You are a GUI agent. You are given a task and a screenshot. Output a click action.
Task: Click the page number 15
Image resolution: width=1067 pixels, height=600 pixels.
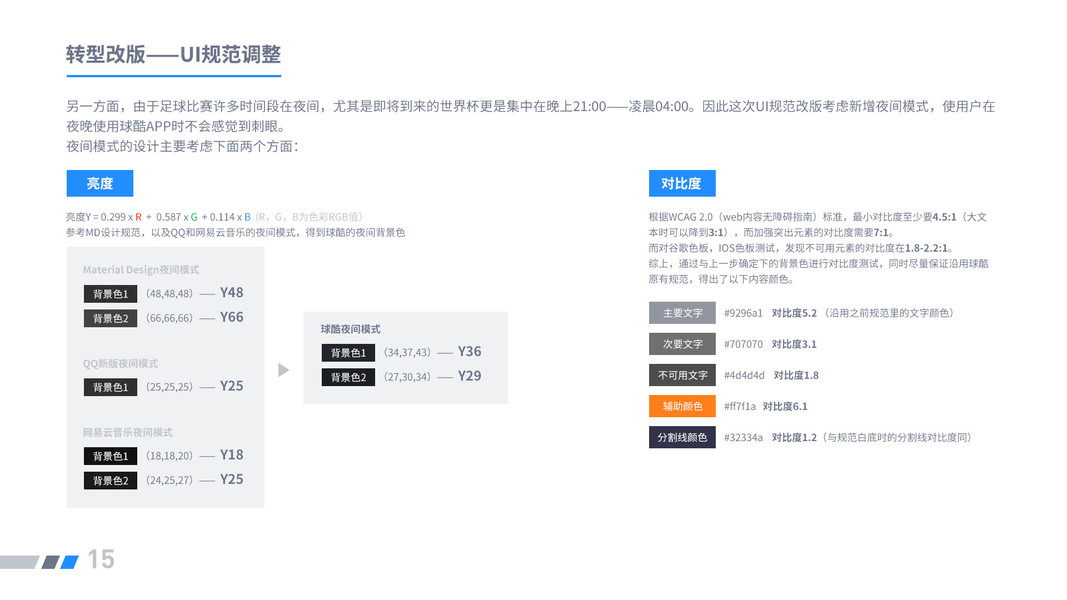click(x=101, y=560)
